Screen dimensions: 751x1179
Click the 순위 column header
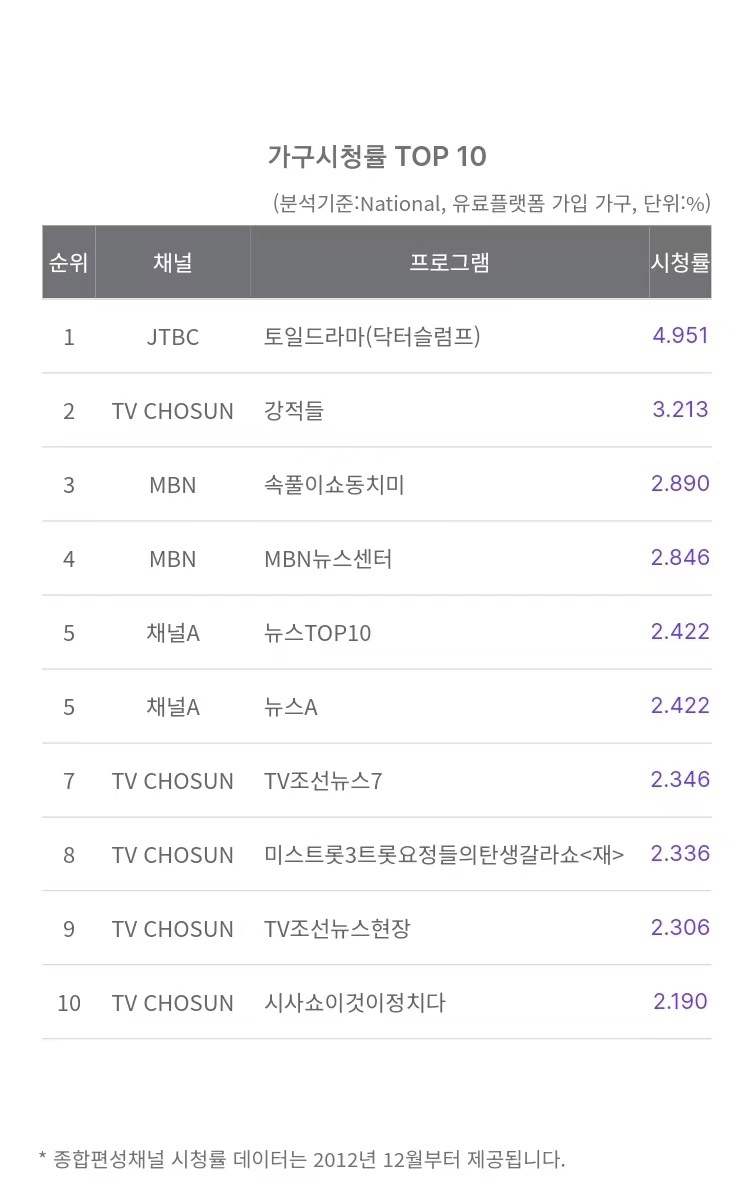(68, 262)
